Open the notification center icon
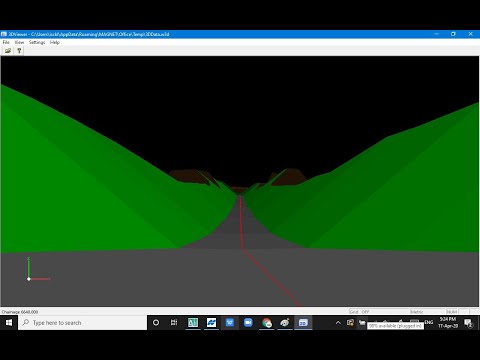This screenshot has width=480, height=360. [x=468, y=323]
